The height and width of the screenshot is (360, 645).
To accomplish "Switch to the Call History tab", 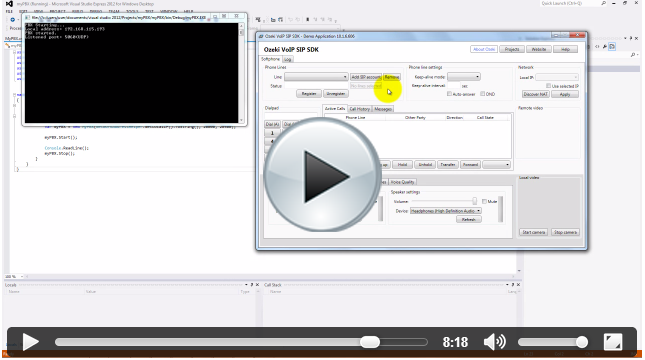I will click(x=360, y=109).
